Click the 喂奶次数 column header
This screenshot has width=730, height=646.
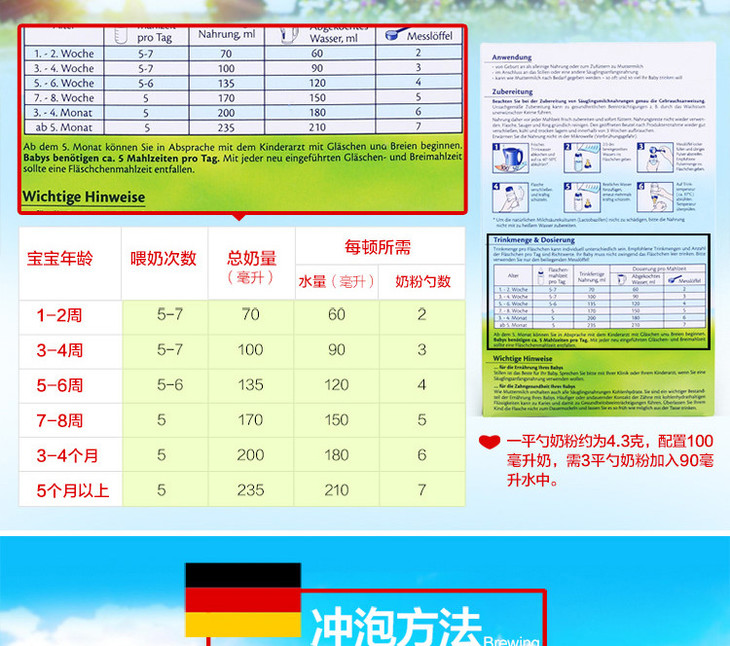click(164, 259)
